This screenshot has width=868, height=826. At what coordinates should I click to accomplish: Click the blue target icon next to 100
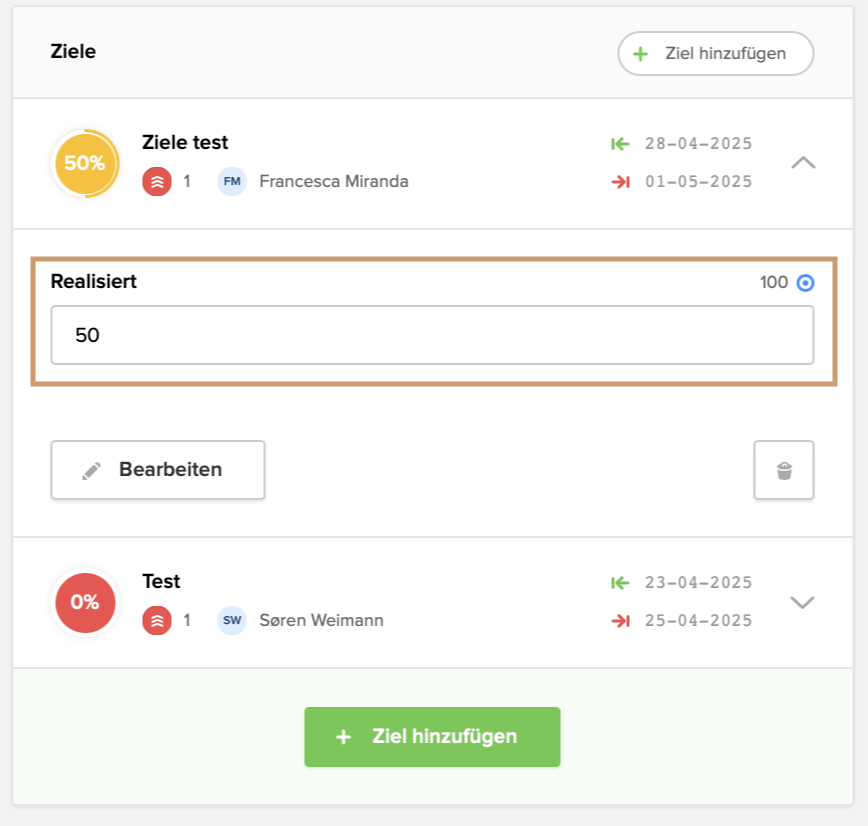(x=805, y=283)
